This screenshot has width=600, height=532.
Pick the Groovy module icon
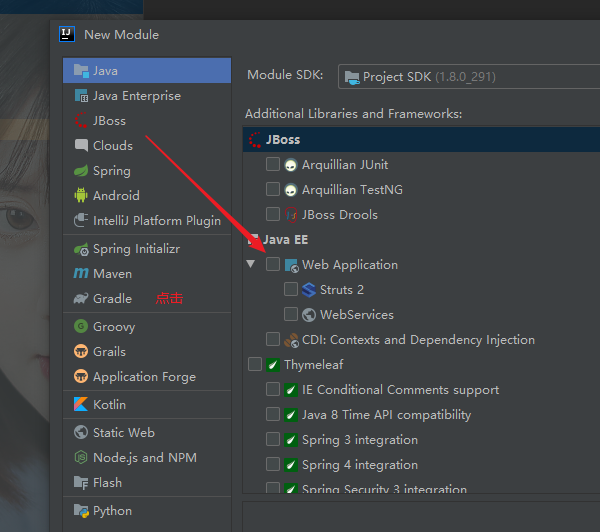[x=81, y=327]
